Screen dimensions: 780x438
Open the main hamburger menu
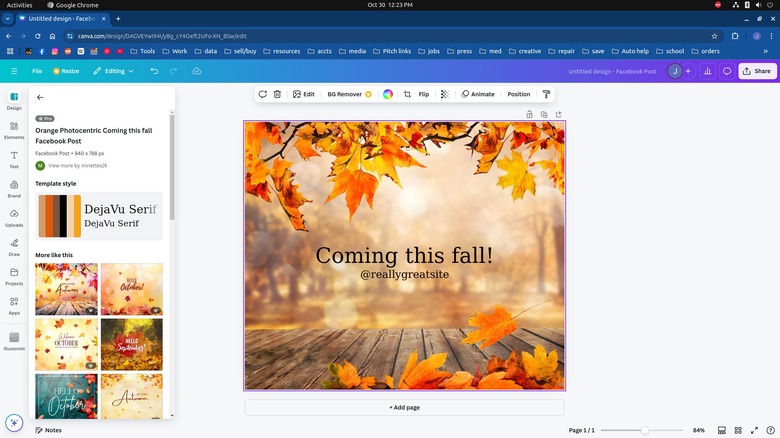click(14, 71)
